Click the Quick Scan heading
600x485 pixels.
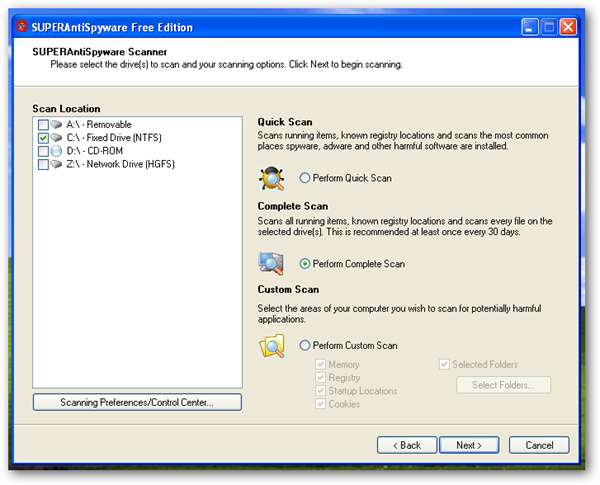pyautogui.click(x=285, y=122)
